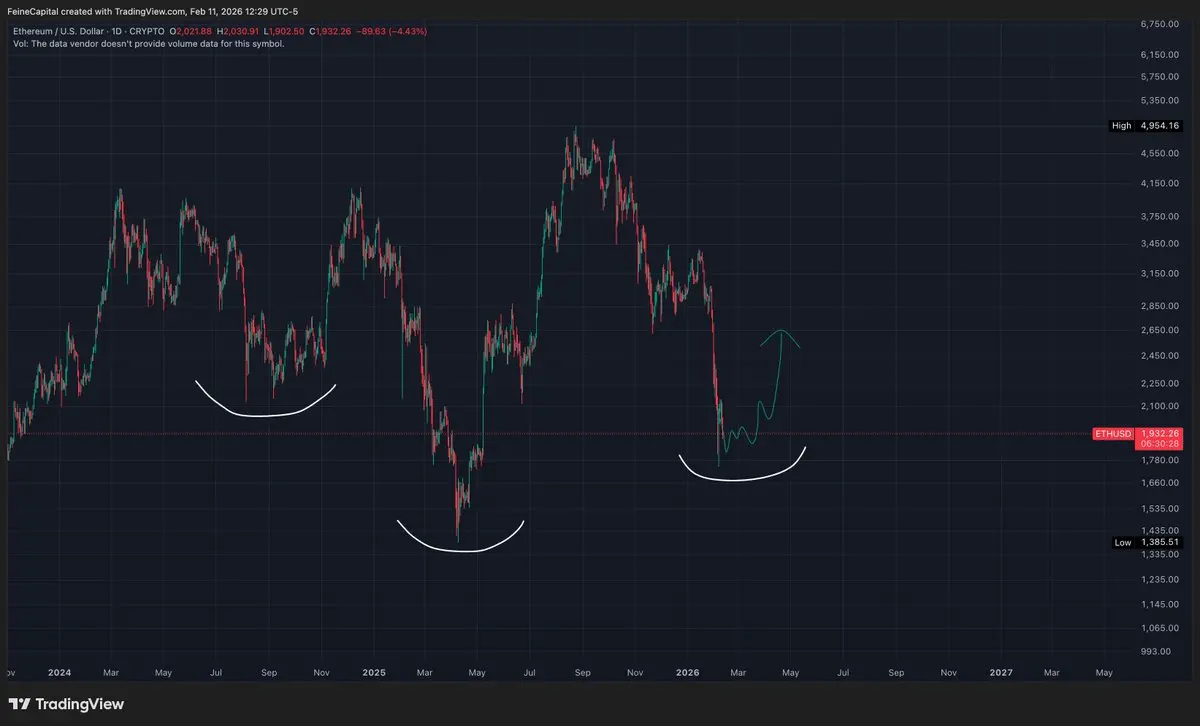Click the 2,250.00 price axis label
Screen dimensions: 1200x726
click(1160, 383)
